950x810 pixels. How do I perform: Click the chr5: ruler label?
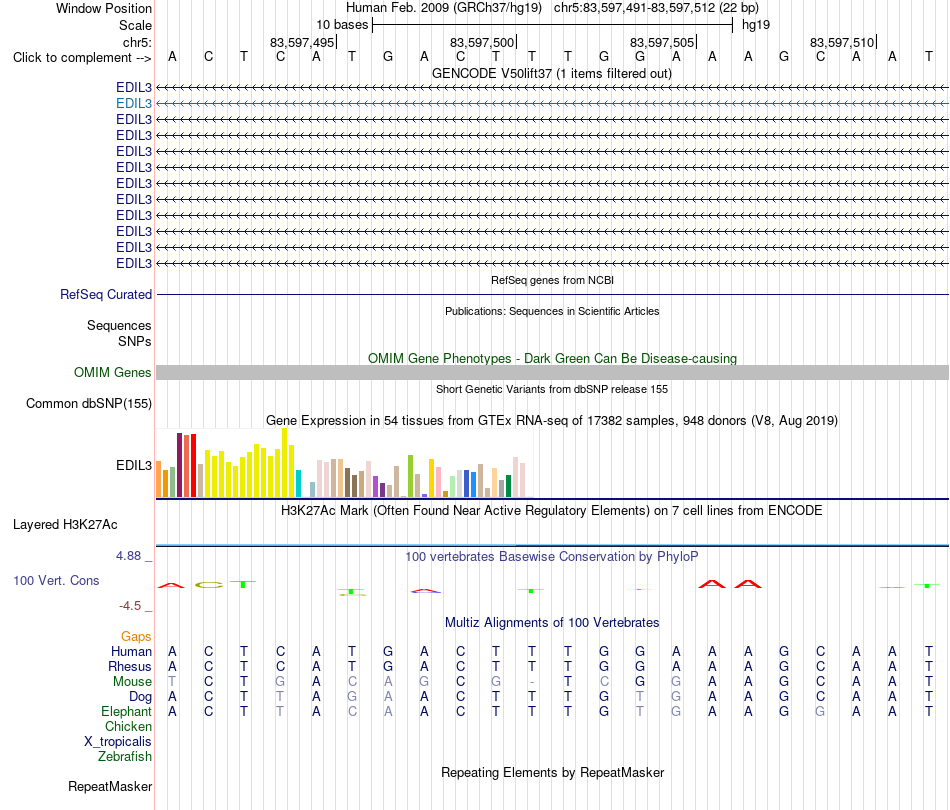(x=137, y=42)
